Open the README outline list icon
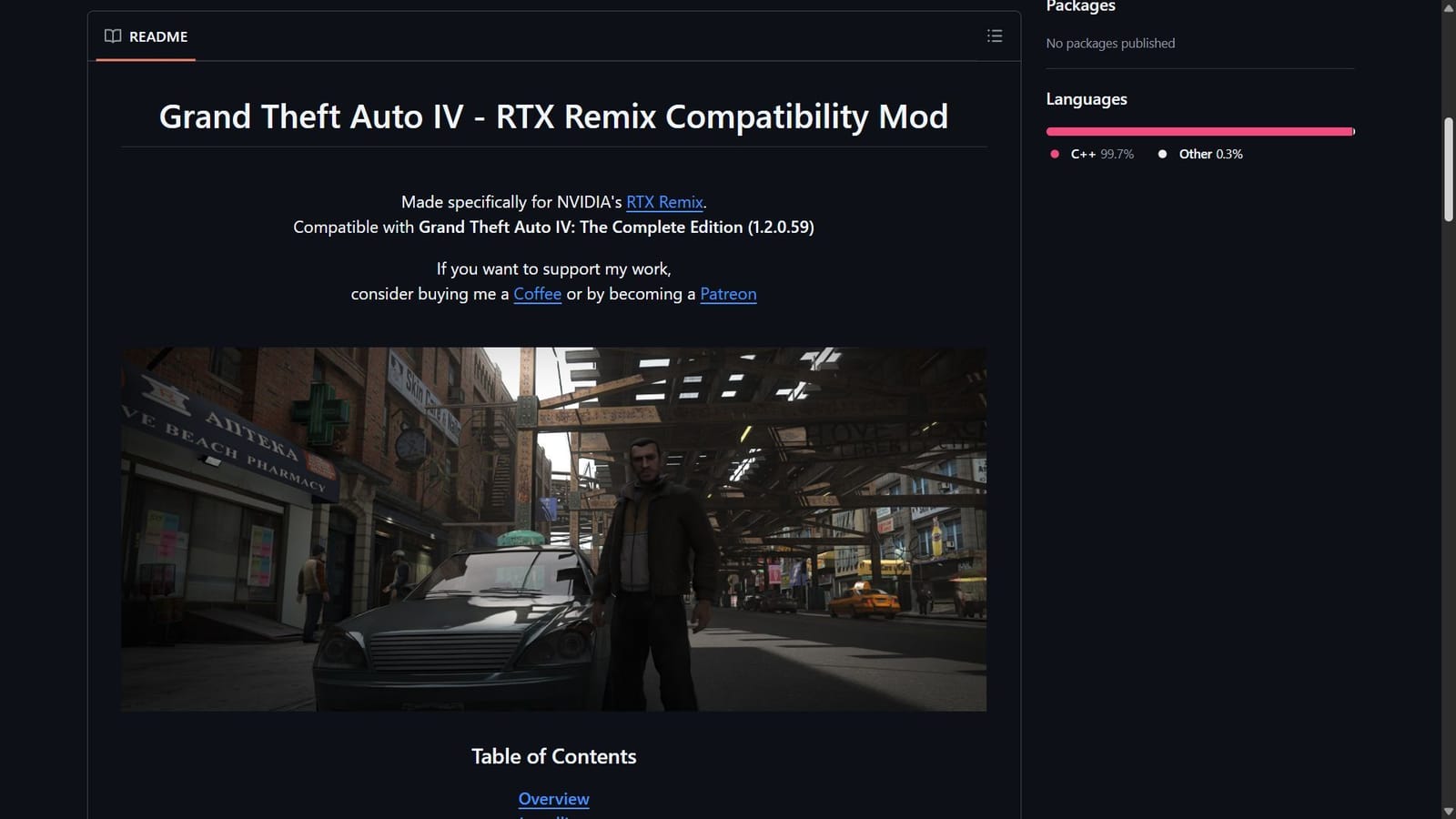The image size is (1456, 819). pos(995,35)
